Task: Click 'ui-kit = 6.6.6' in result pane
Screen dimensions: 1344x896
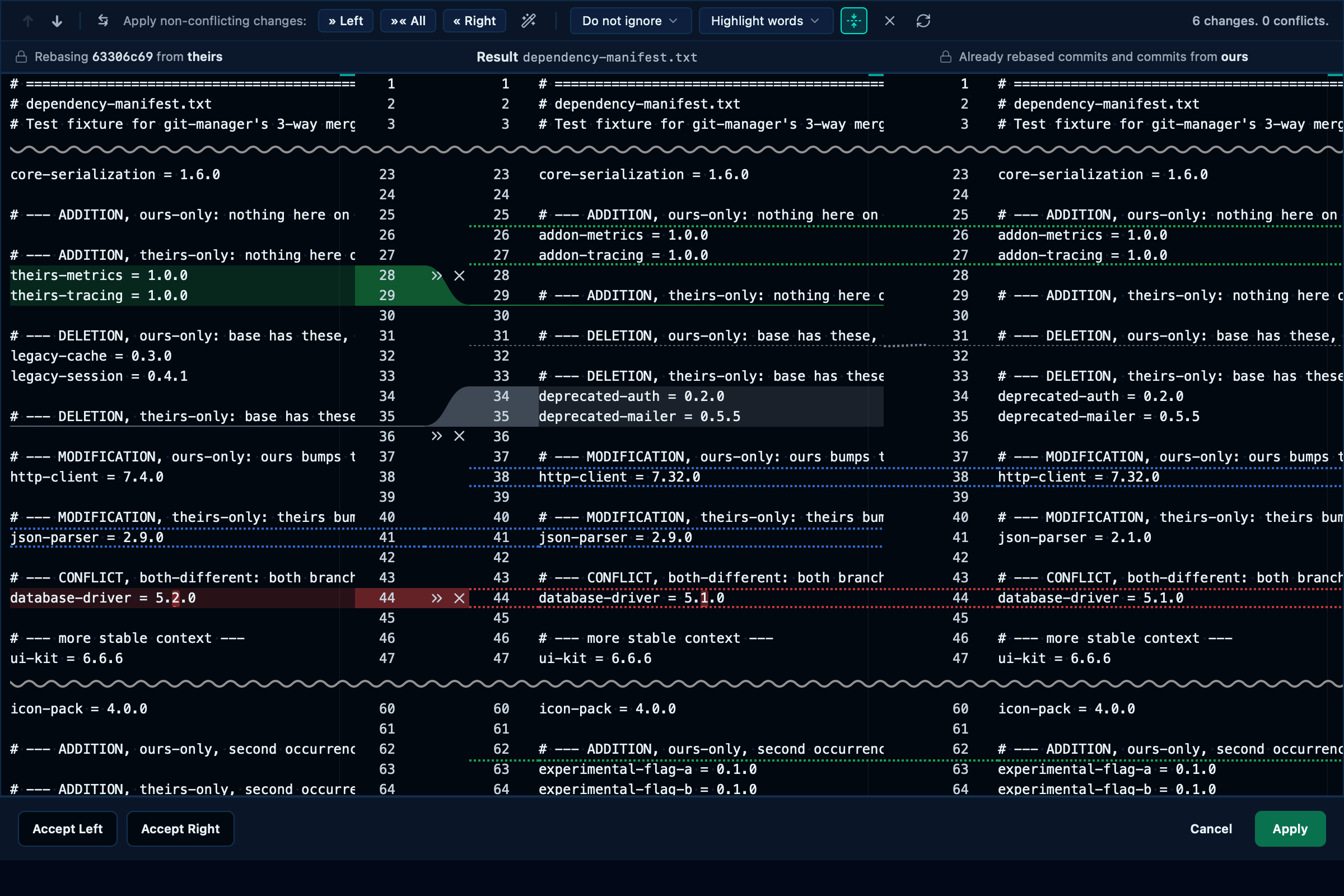Action: click(x=595, y=659)
